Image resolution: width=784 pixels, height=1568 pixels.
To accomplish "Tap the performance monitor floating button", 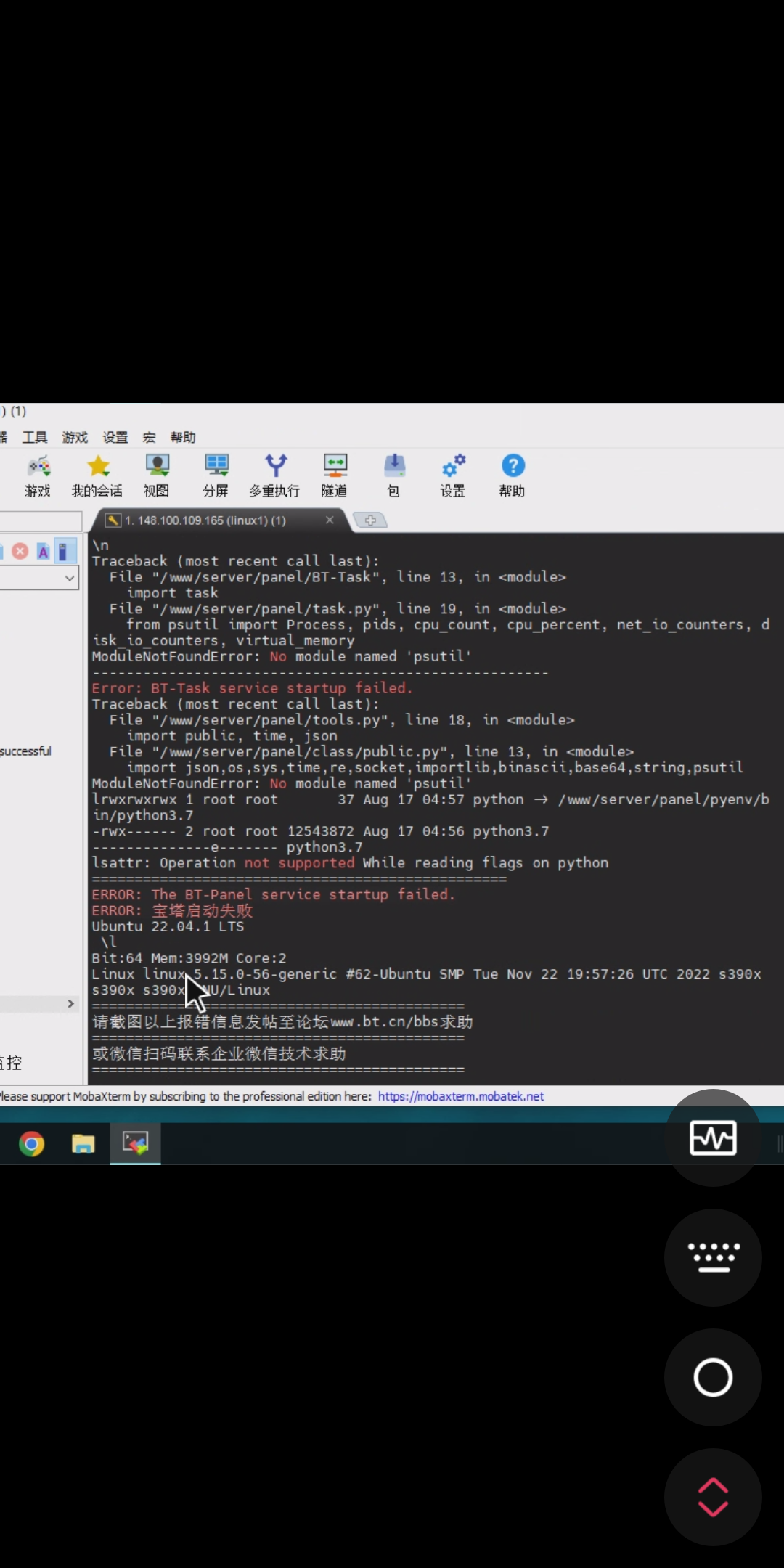I will (x=713, y=1138).
